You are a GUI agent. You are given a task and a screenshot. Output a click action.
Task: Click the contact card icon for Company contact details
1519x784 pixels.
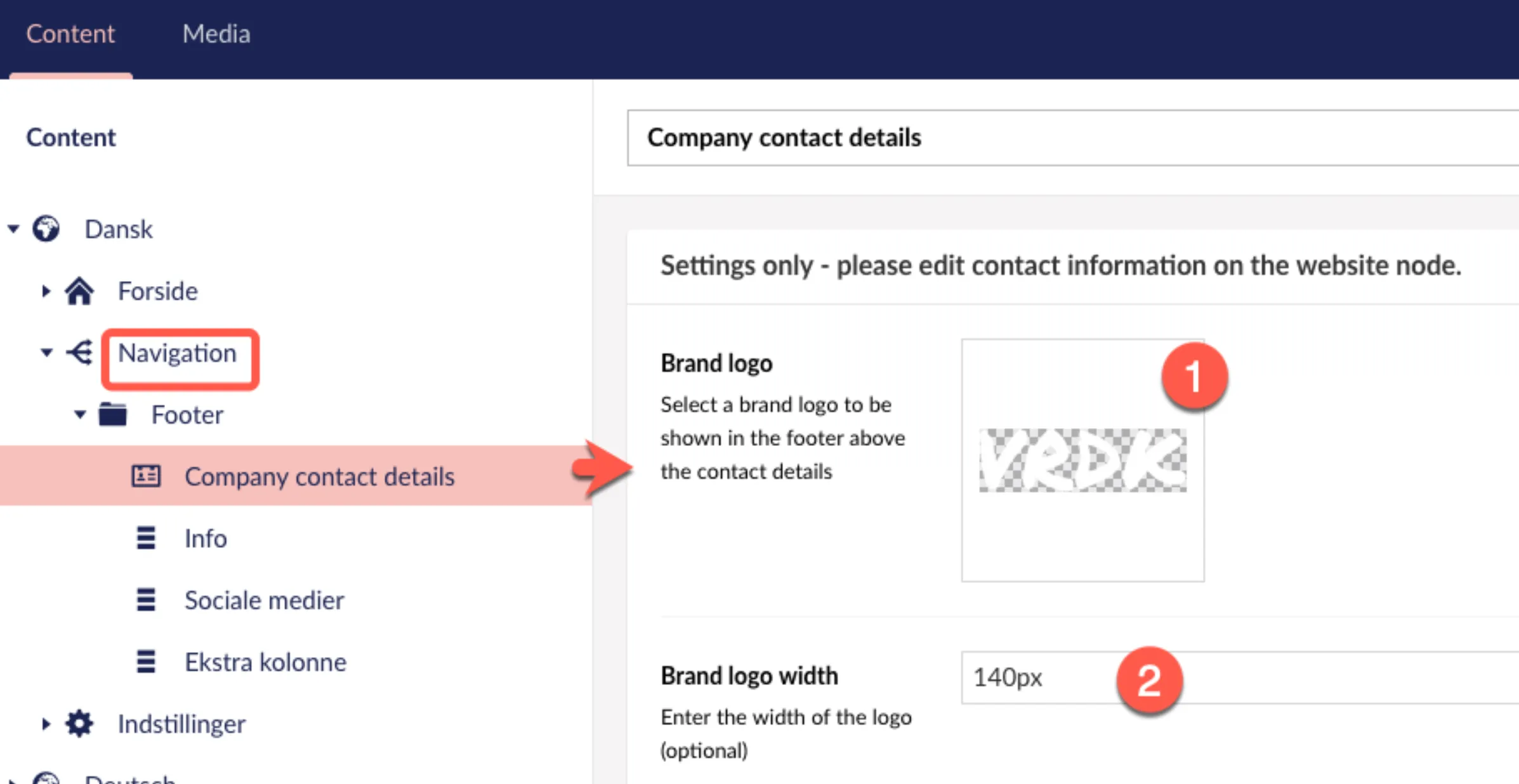[x=146, y=476]
